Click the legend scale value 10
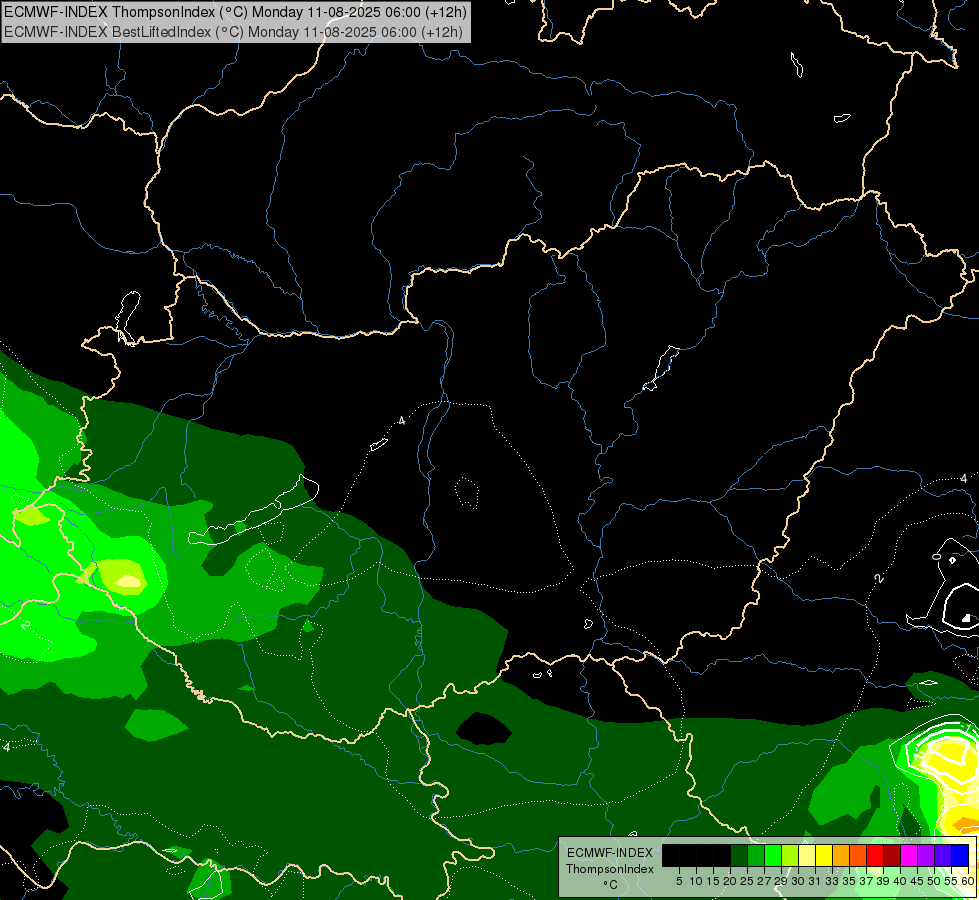 696,881
